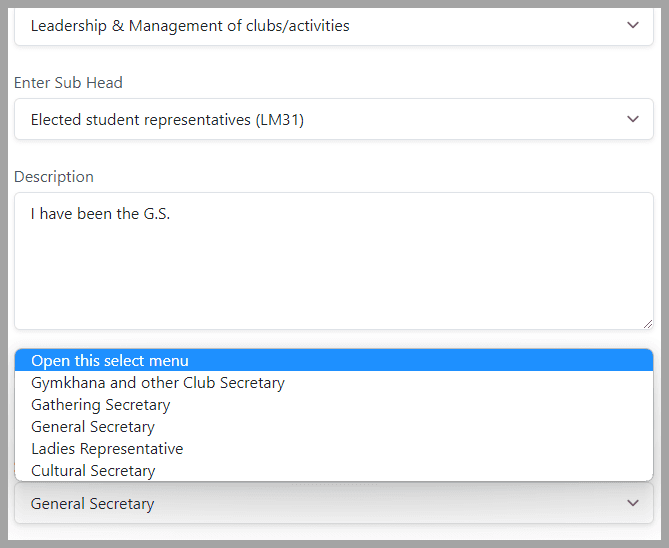The image size is (669, 548).
Task: Open the bottom General Secretary select field
Action: pos(334,503)
